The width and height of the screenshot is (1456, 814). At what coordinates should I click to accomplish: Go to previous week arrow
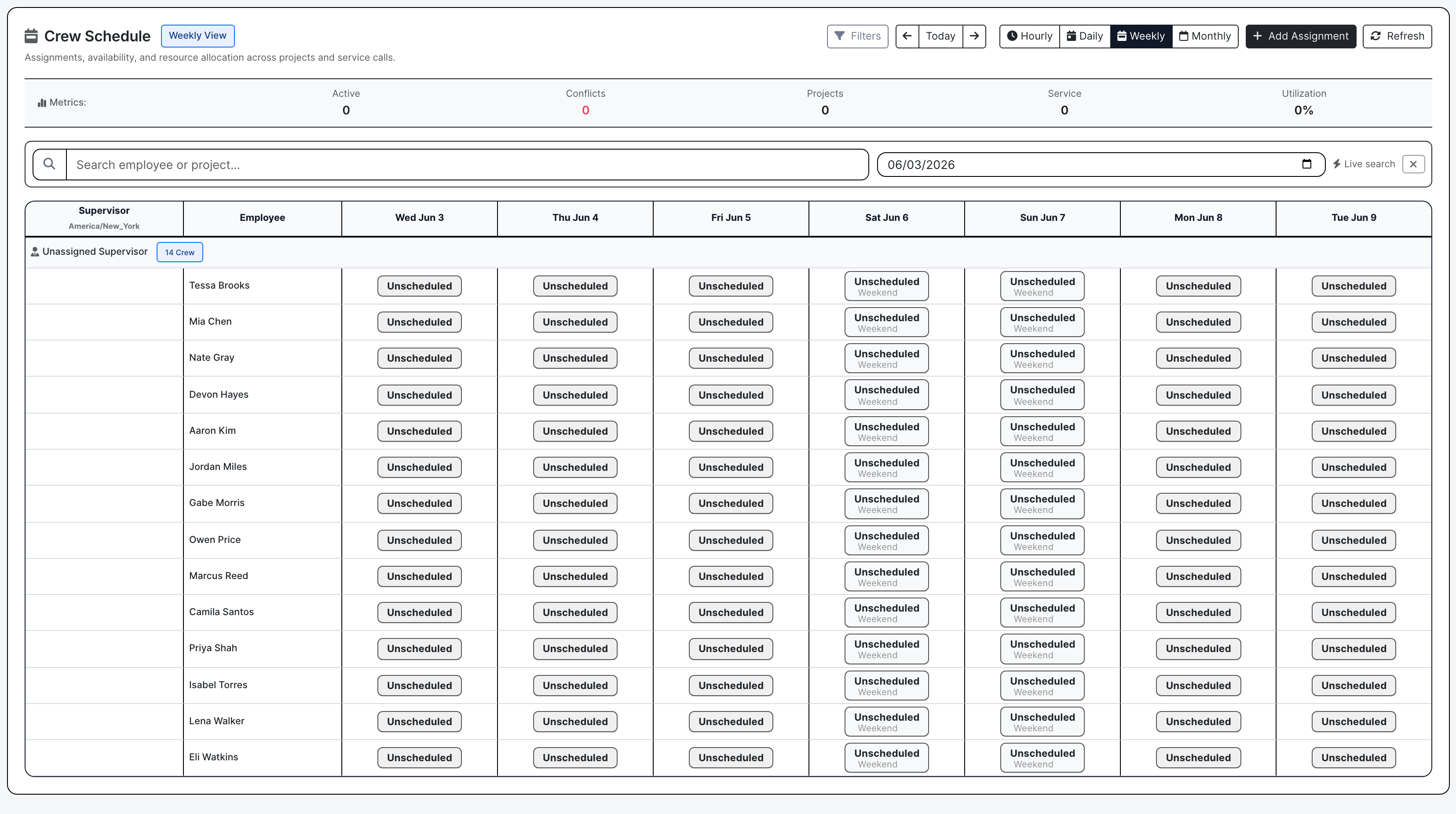pyautogui.click(x=907, y=36)
